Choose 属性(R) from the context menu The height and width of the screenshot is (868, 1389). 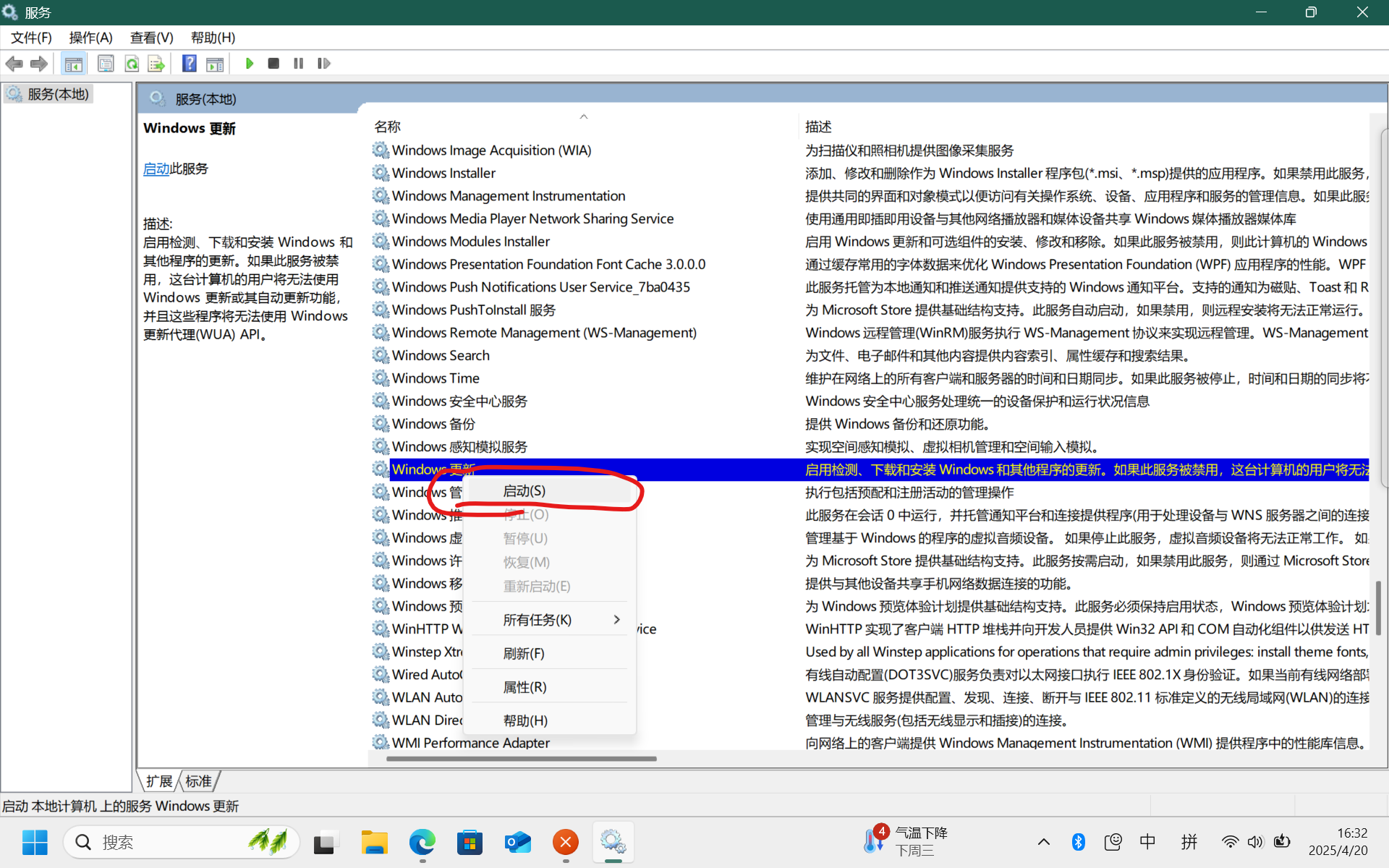click(524, 687)
